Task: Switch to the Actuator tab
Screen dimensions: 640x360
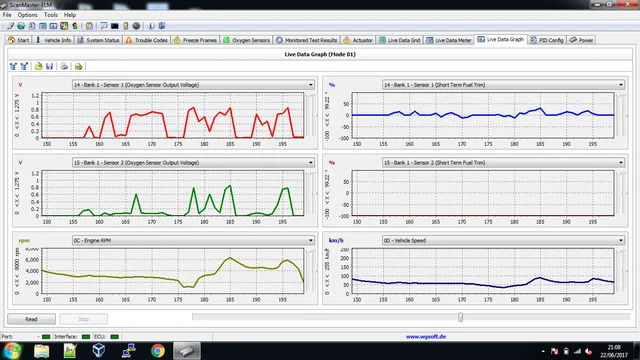Action: (x=358, y=40)
